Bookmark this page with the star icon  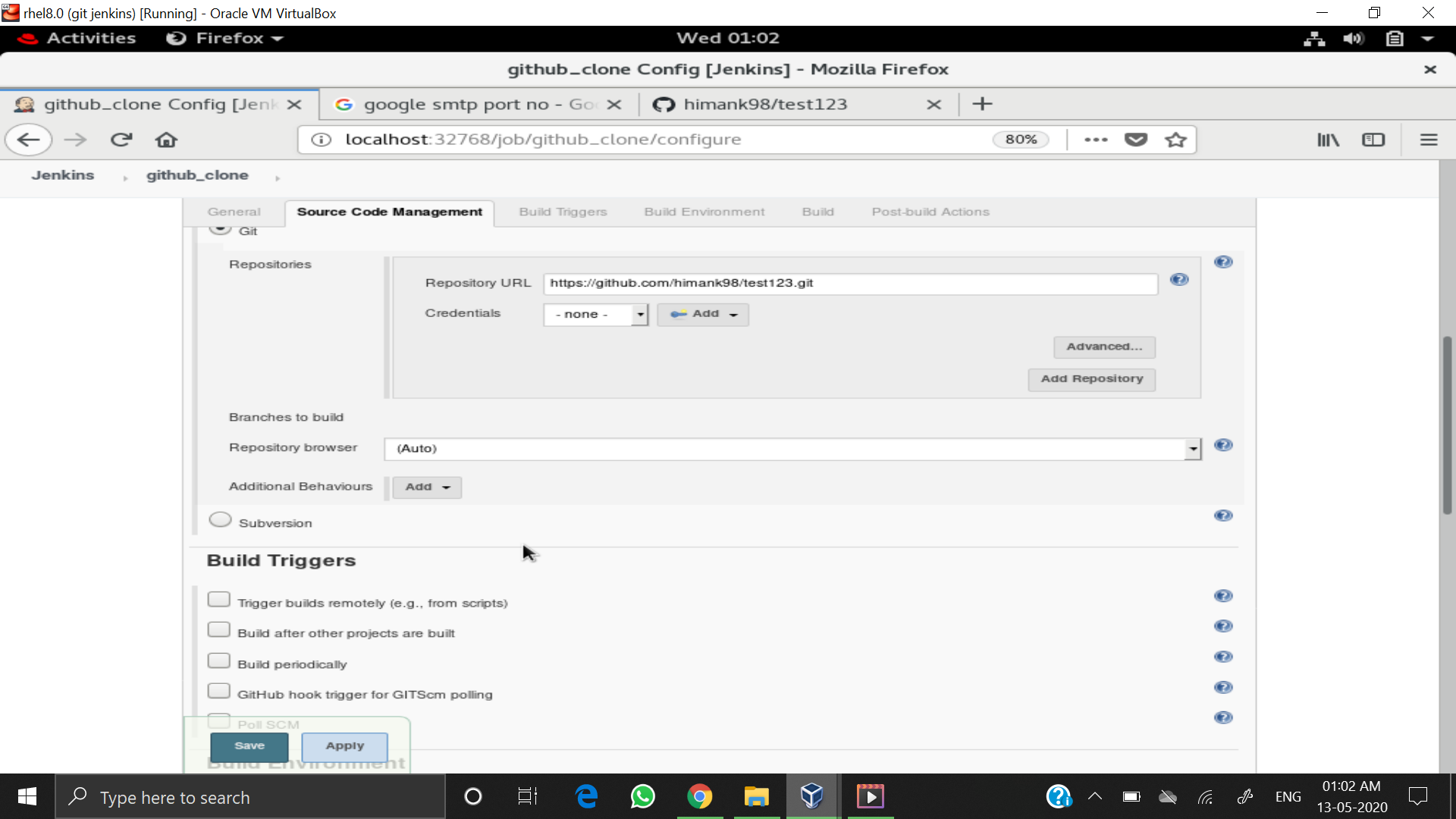coord(1175,139)
